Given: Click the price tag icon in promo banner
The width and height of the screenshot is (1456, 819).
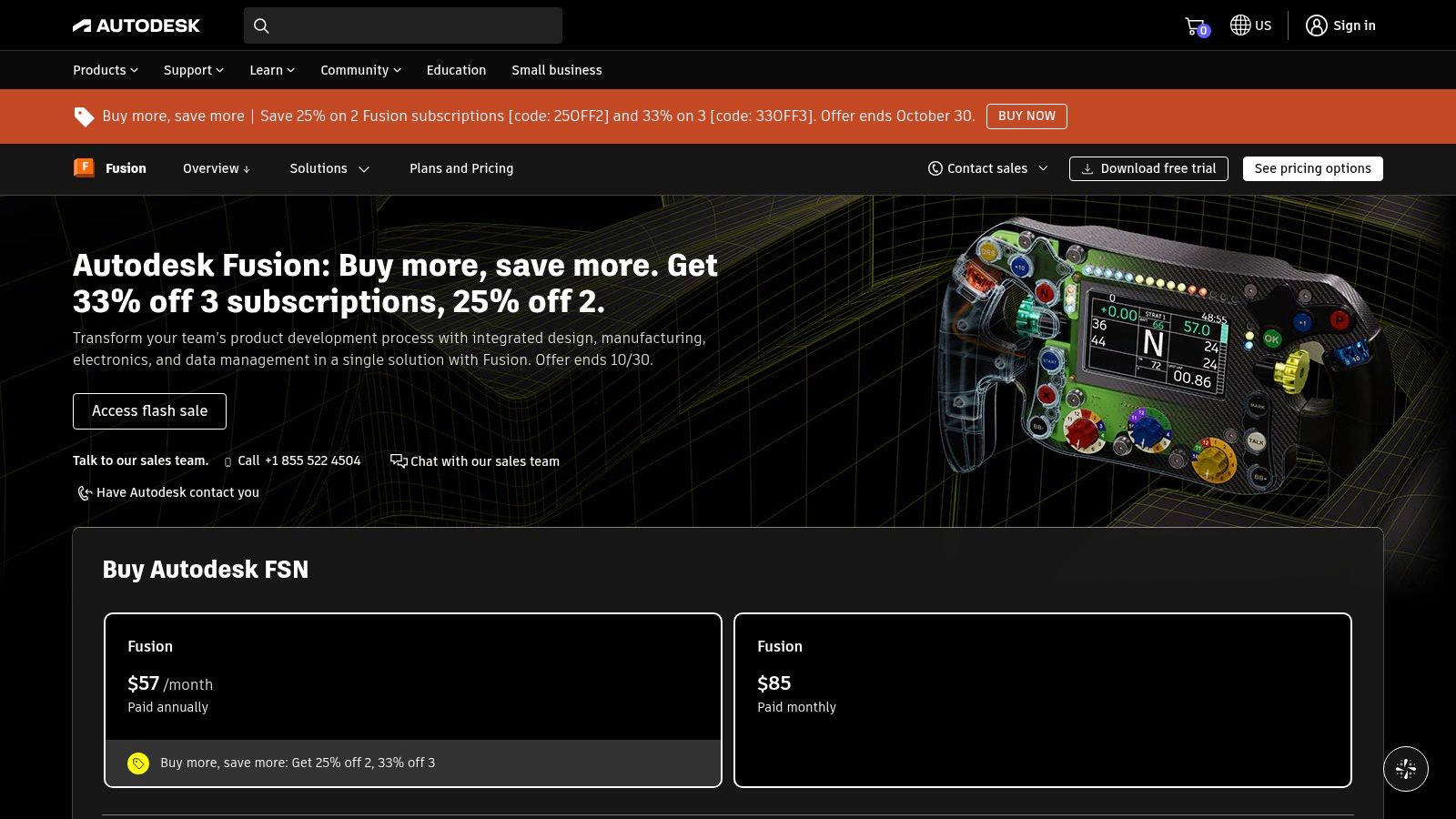Looking at the screenshot, I should pos(84,116).
